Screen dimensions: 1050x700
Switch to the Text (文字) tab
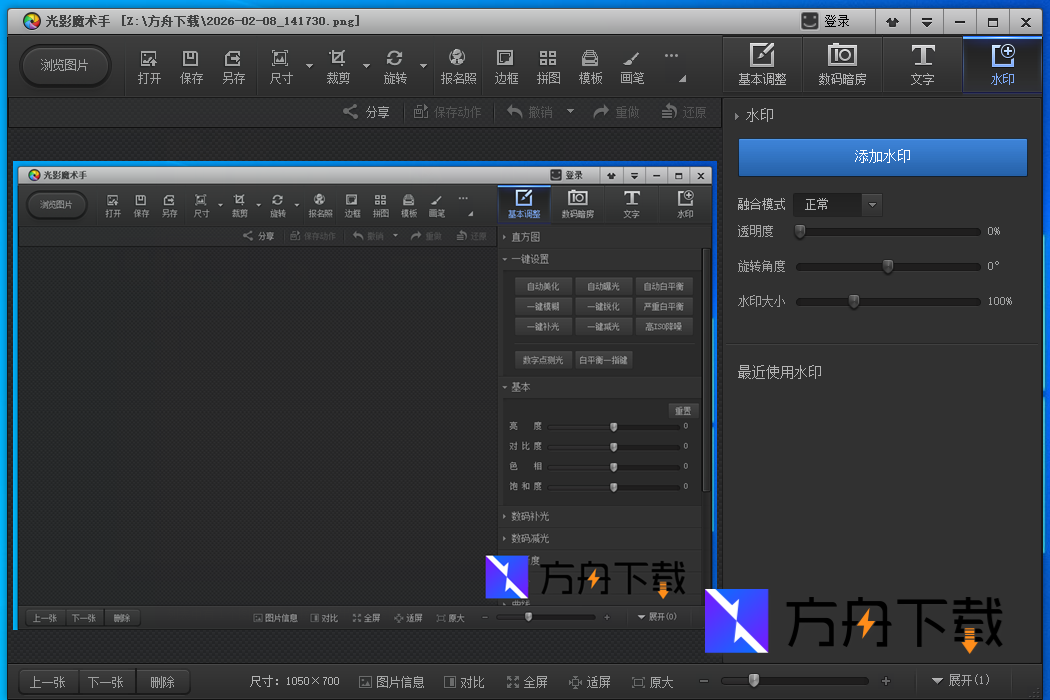pos(922,65)
